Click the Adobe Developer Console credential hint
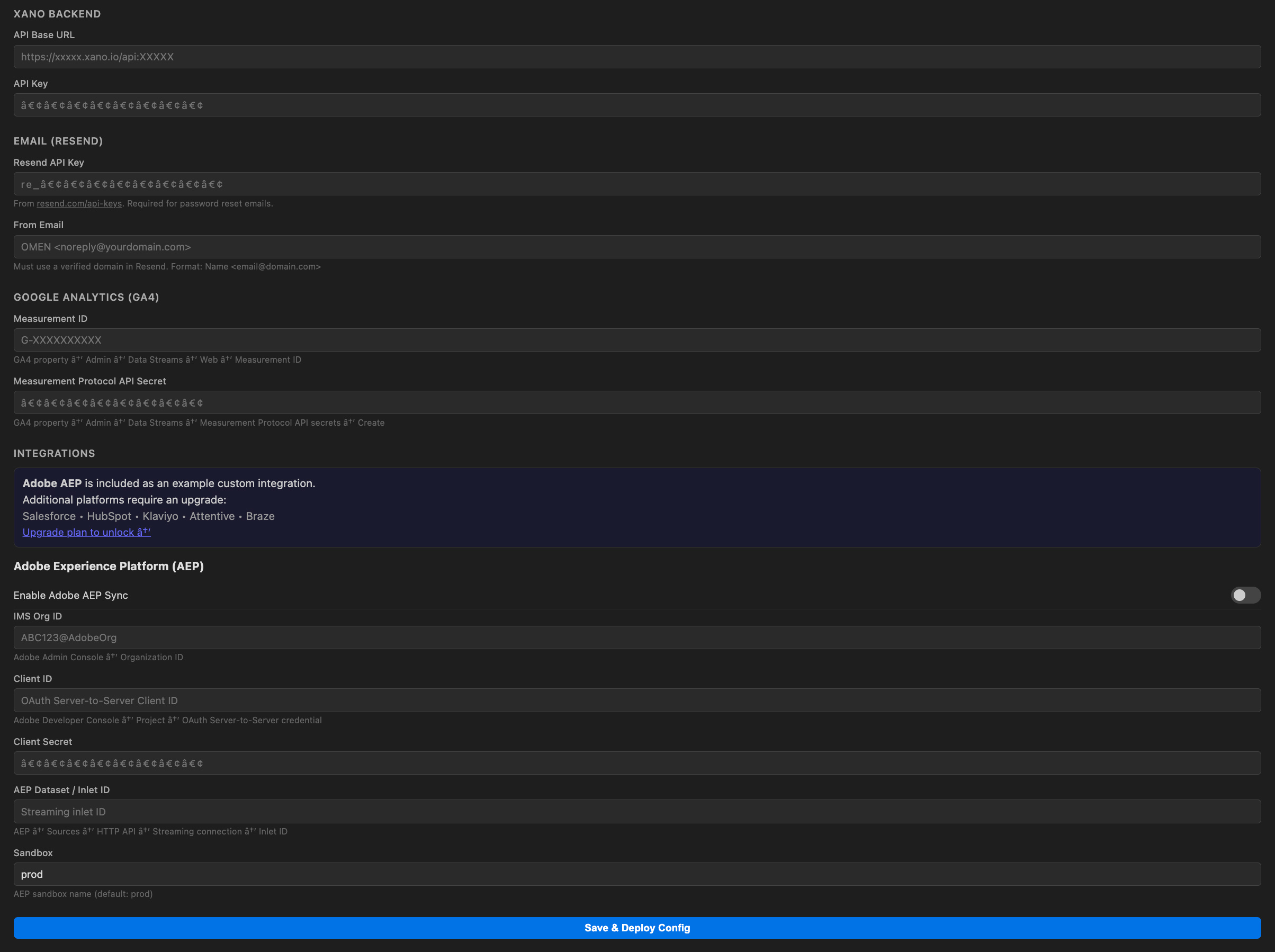This screenshot has width=1275, height=952. point(168,720)
